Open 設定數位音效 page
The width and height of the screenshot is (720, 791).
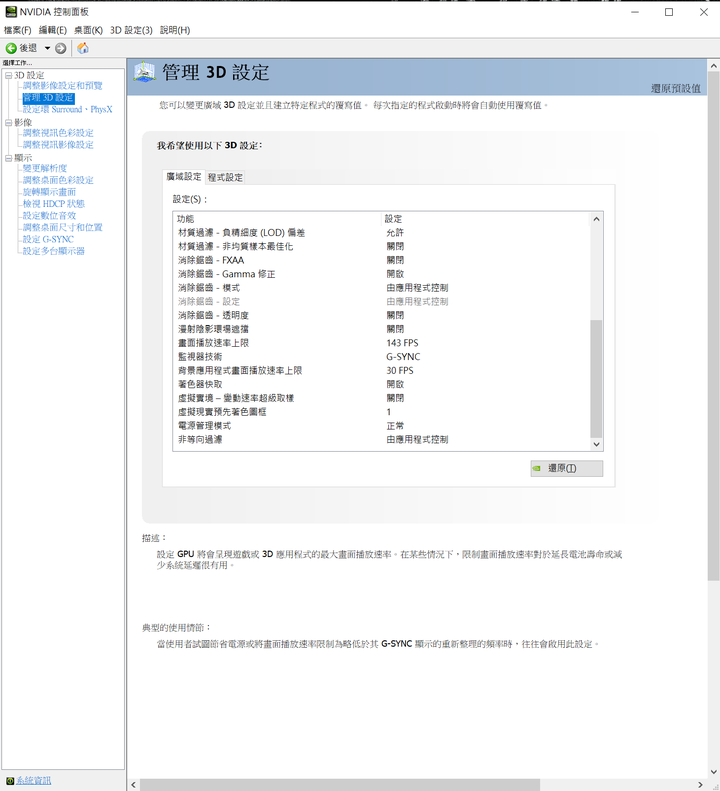point(49,215)
